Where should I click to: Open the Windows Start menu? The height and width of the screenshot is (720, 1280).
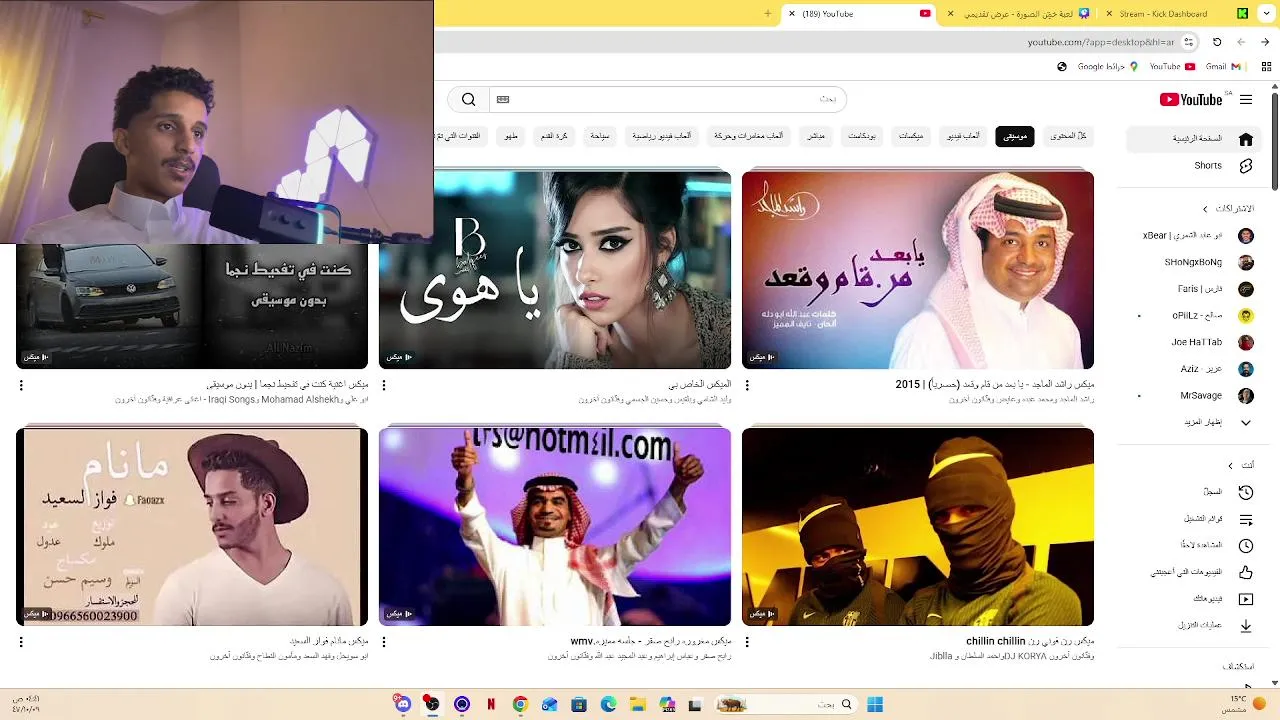(x=875, y=704)
